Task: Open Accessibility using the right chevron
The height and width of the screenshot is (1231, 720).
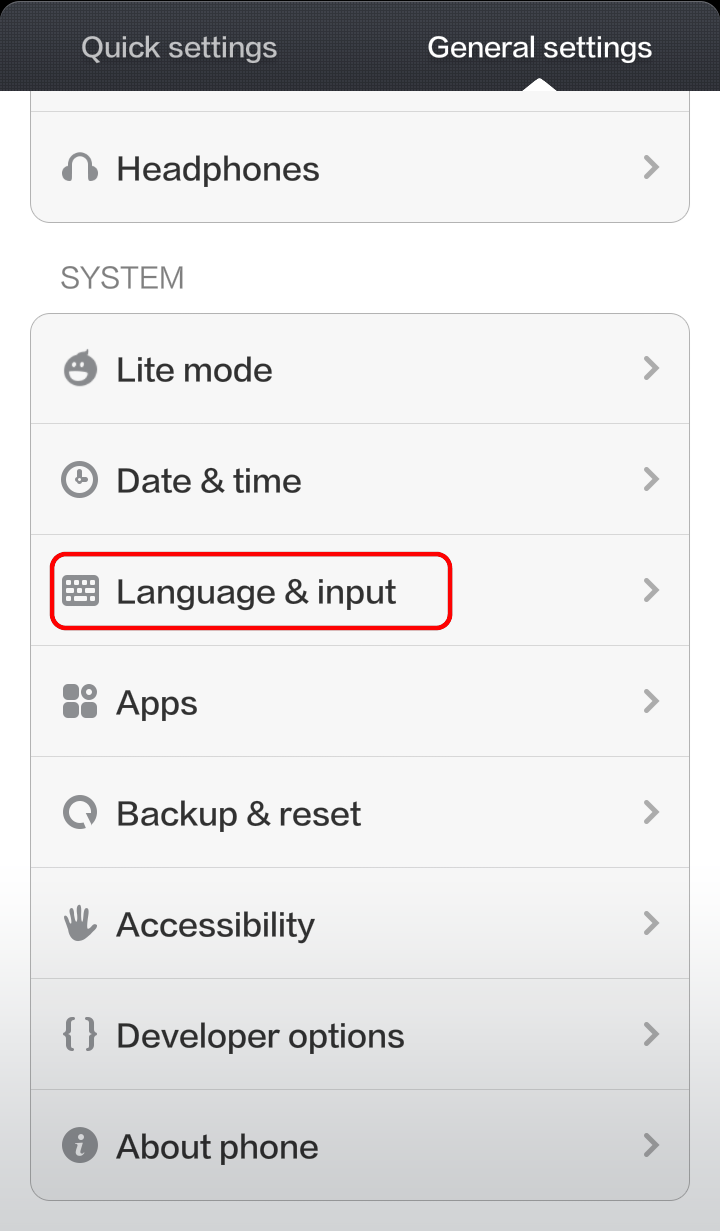Action: (651, 924)
